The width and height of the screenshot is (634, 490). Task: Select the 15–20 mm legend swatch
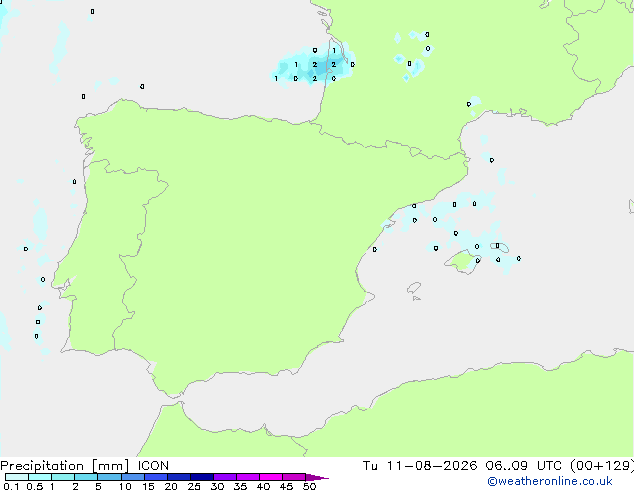pyautogui.click(x=156, y=477)
